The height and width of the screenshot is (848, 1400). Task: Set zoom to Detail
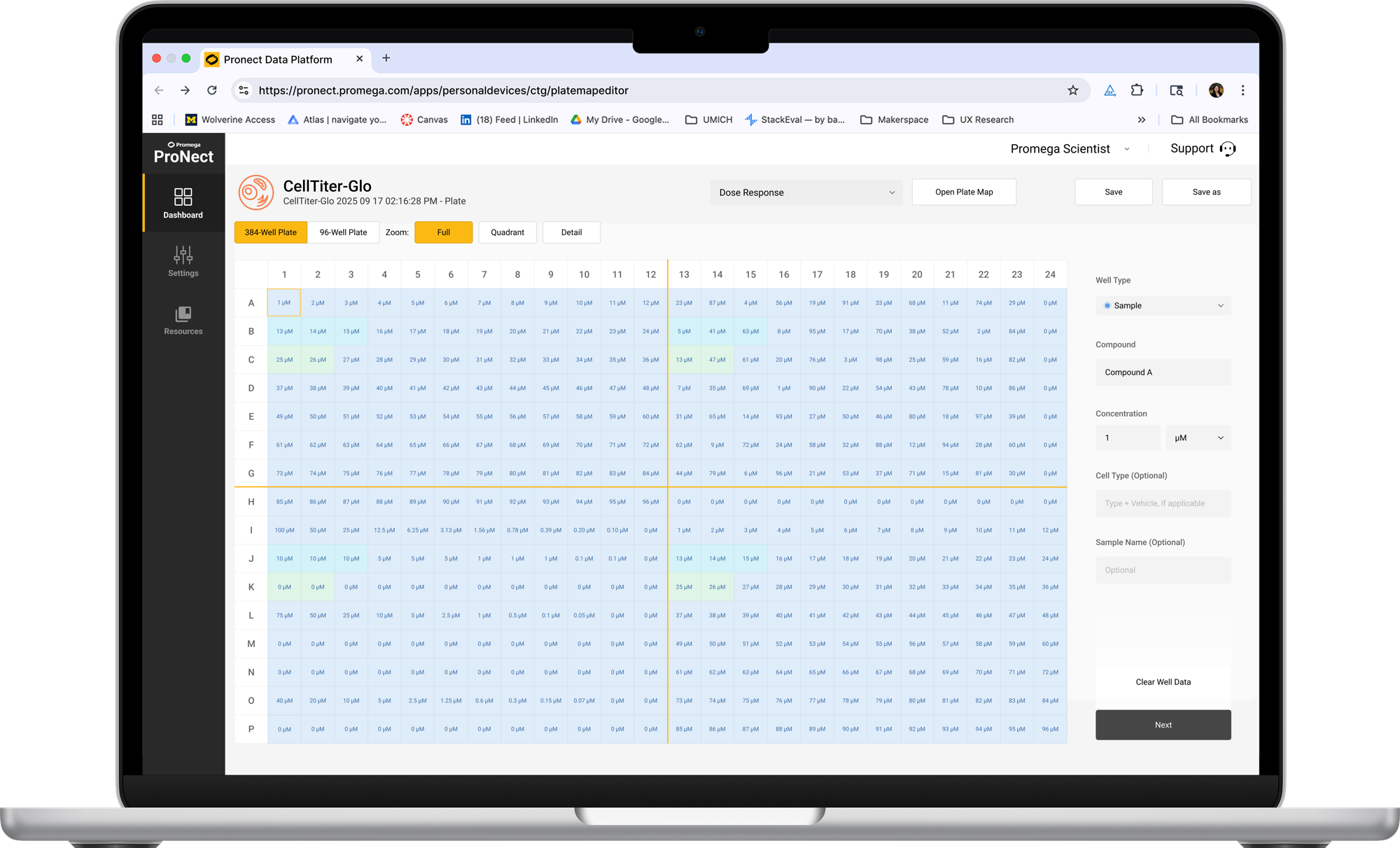click(x=571, y=232)
